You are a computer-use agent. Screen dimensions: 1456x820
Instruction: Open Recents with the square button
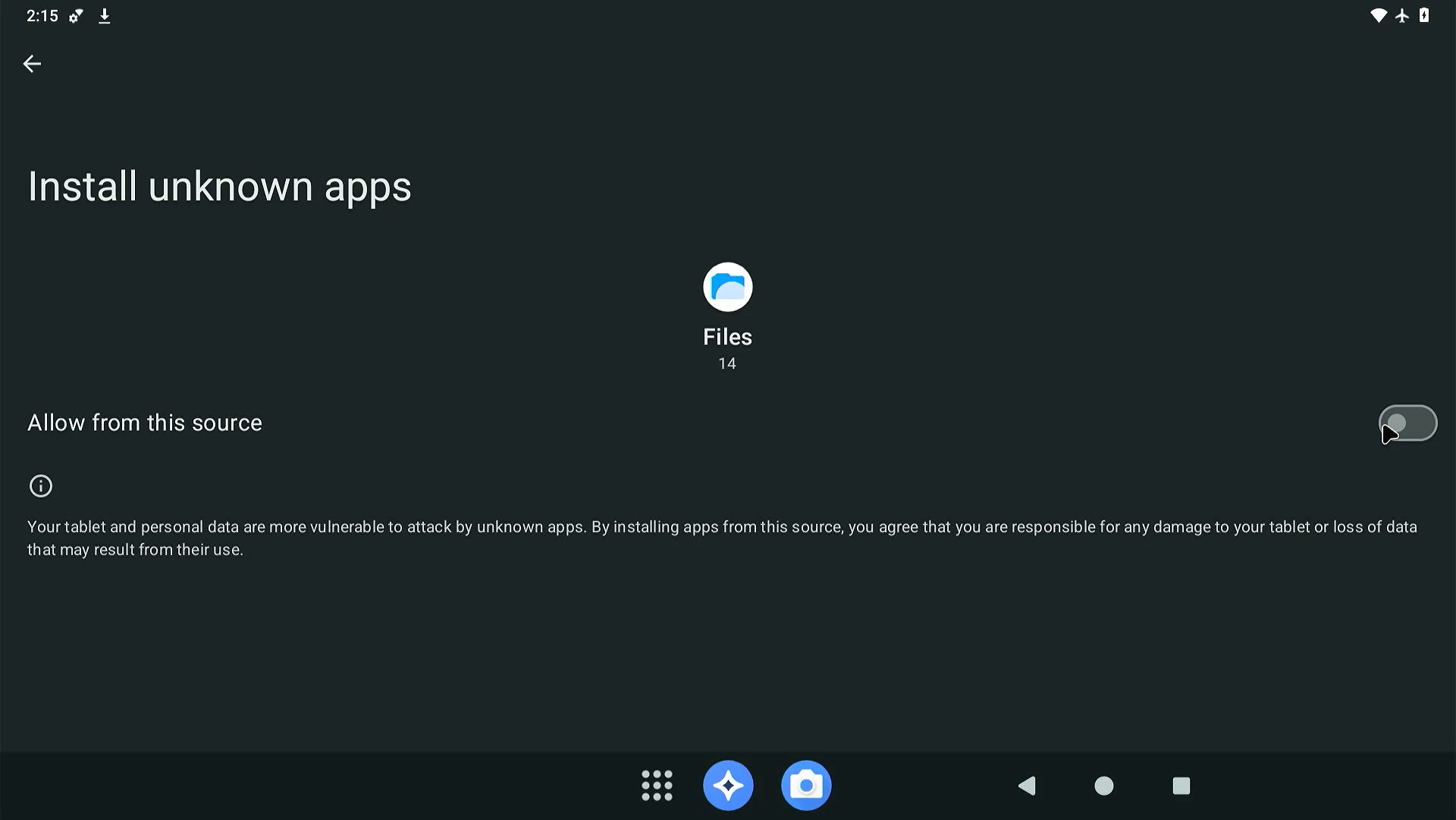[1181, 786]
